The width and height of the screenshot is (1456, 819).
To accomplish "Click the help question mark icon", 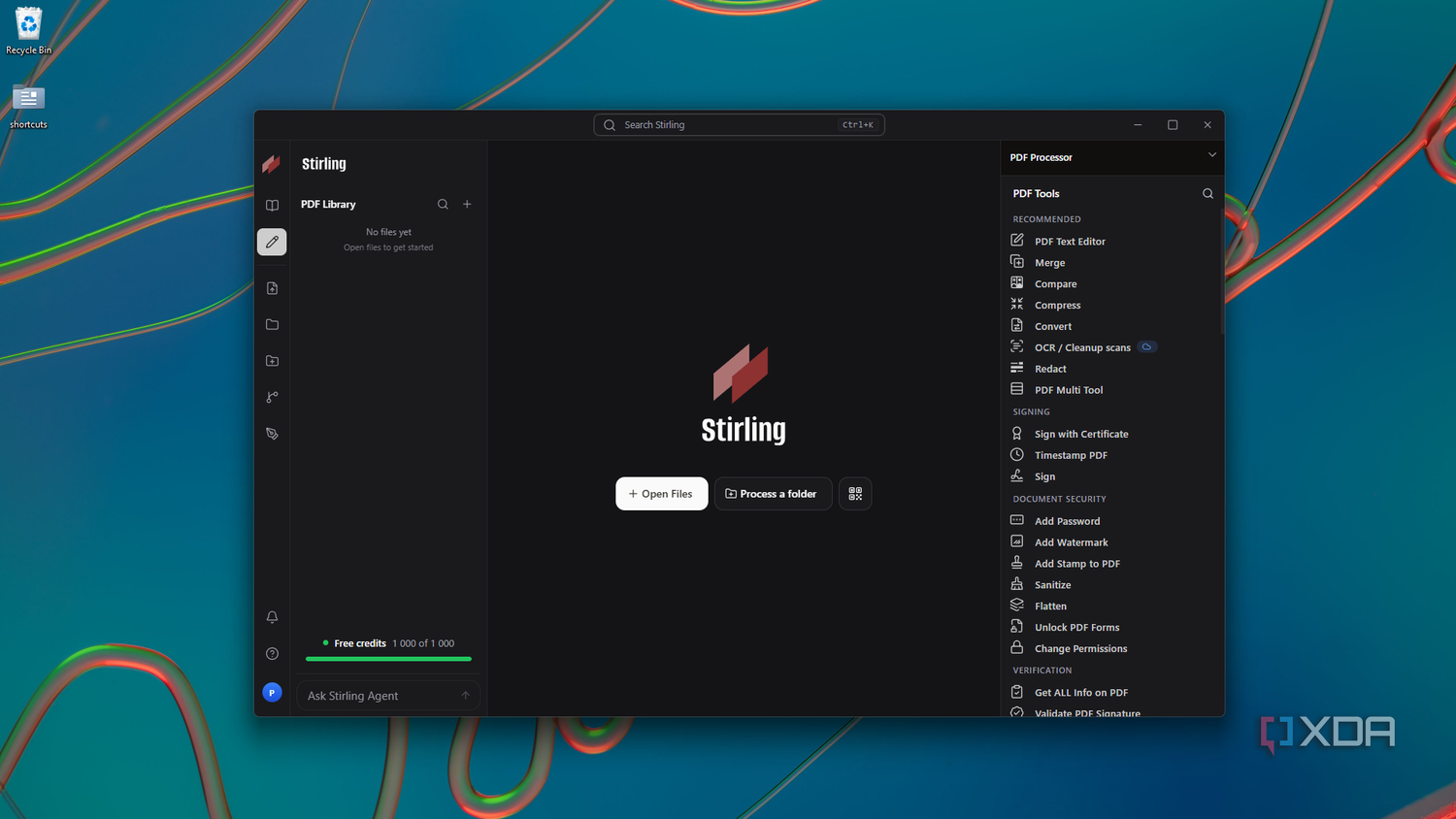I will coord(272,654).
